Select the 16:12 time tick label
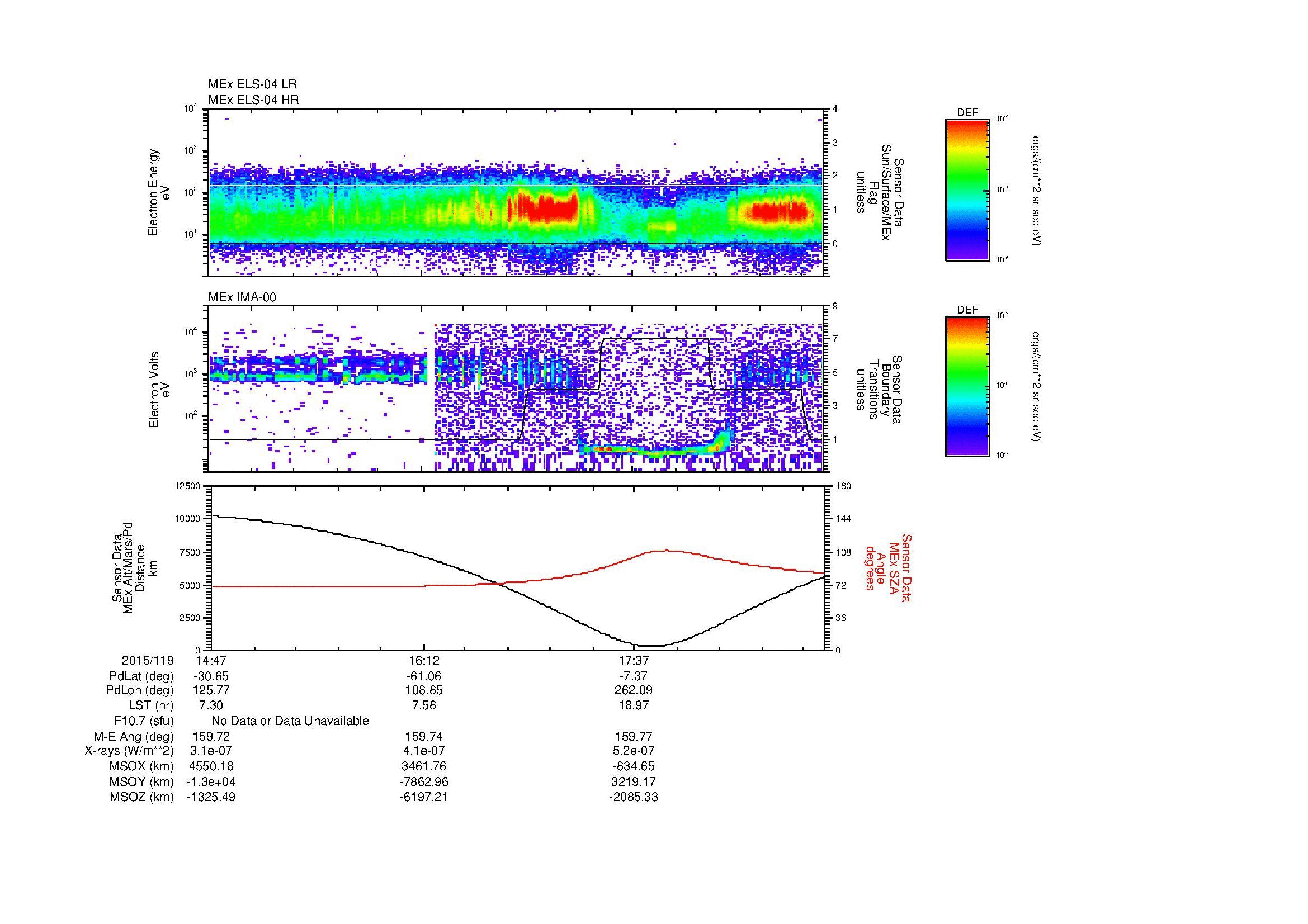 (x=424, y=660)
